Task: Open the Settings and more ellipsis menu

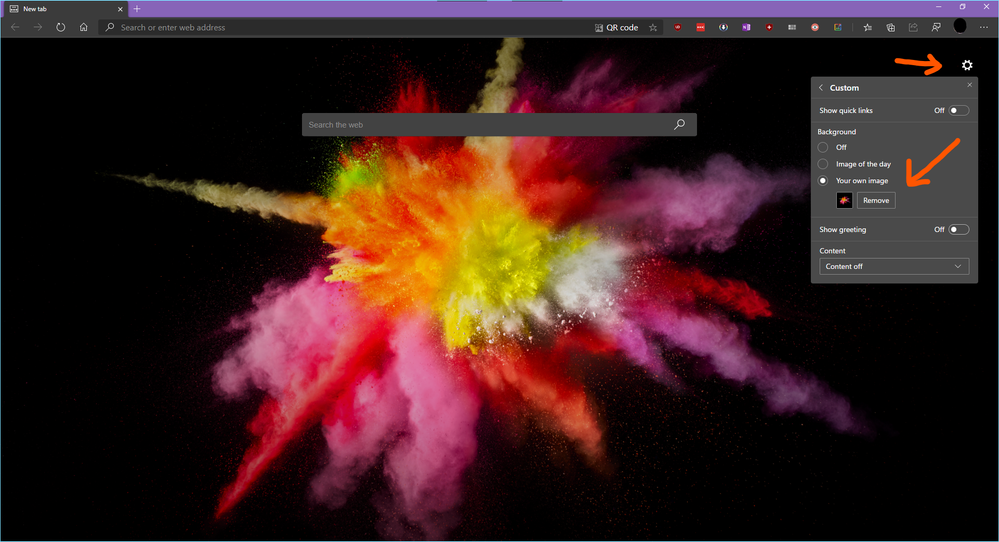Action: 984,27
